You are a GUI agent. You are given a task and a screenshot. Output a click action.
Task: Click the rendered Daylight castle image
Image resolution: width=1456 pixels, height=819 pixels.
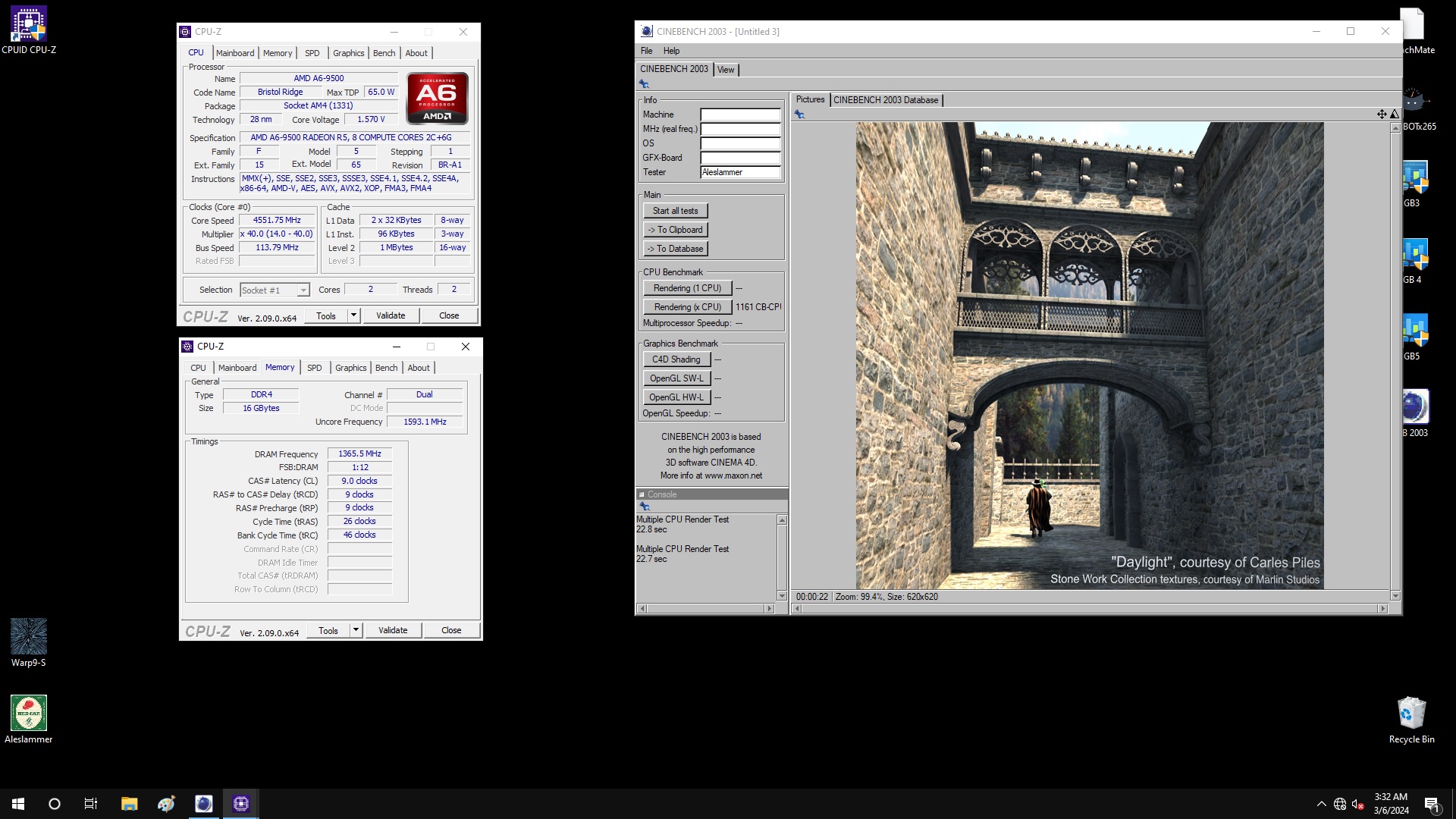[1090, 356]
